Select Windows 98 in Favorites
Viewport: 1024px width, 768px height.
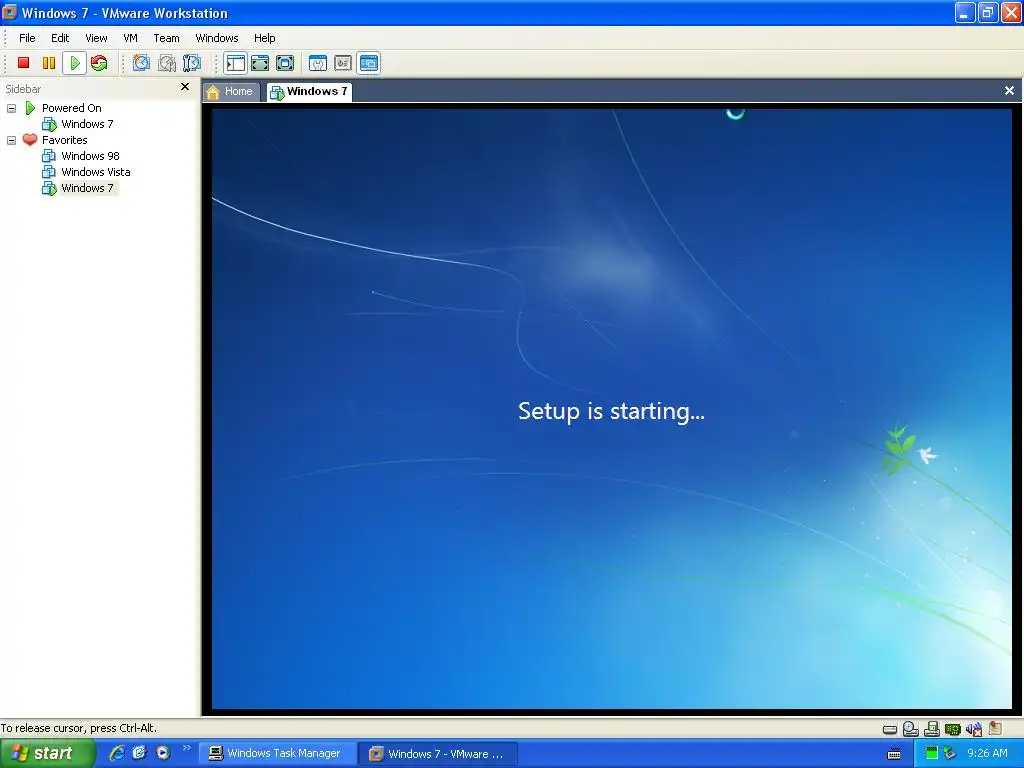coord(90,156)
